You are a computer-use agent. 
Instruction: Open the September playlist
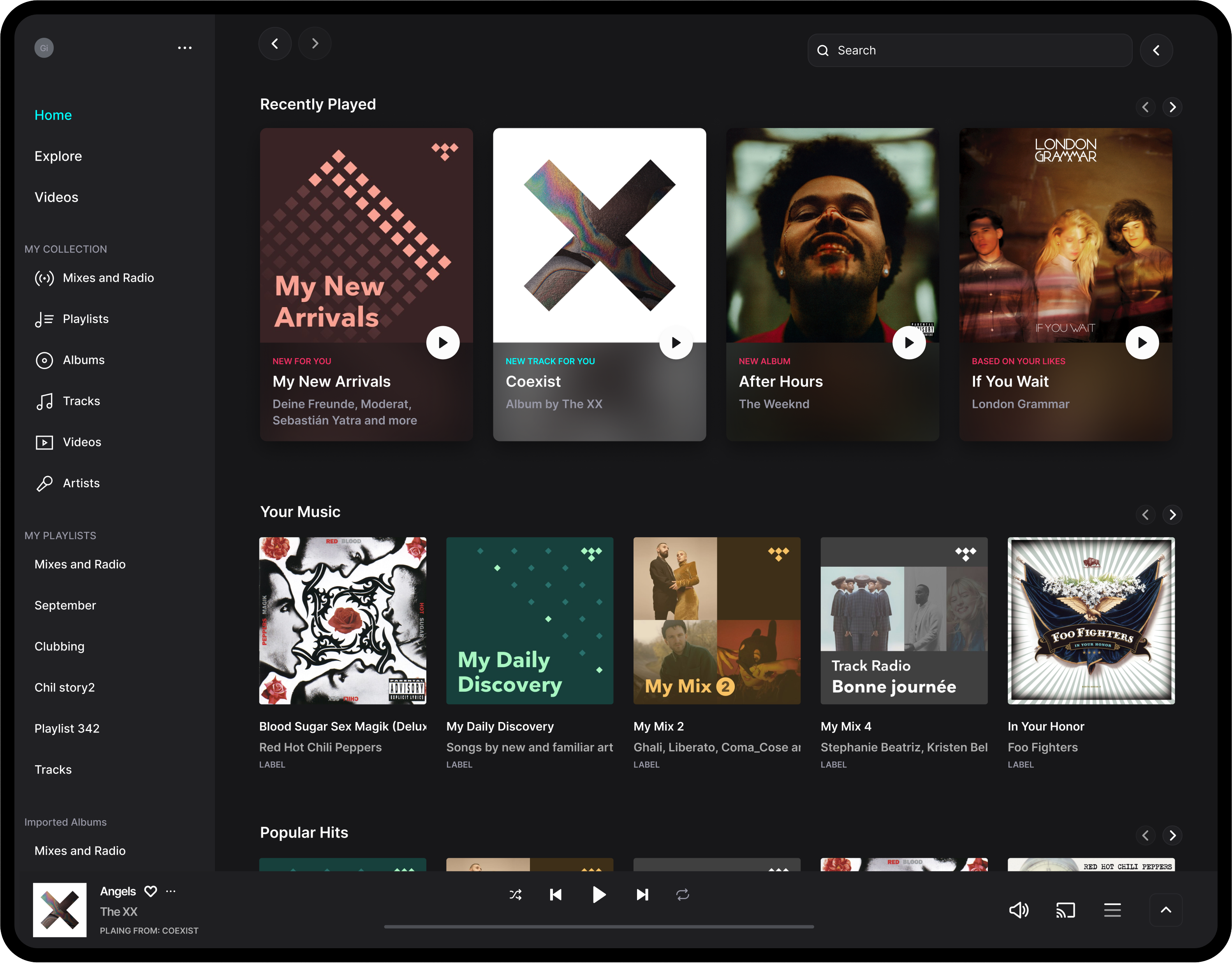(65, 605)
